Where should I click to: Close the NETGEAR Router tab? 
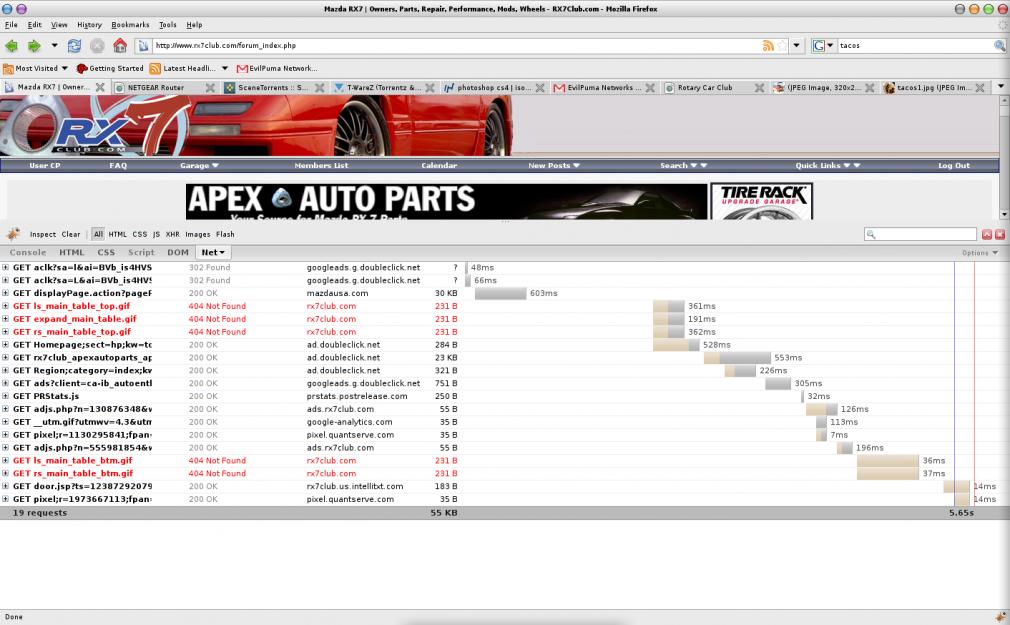[x=210, y=88]
